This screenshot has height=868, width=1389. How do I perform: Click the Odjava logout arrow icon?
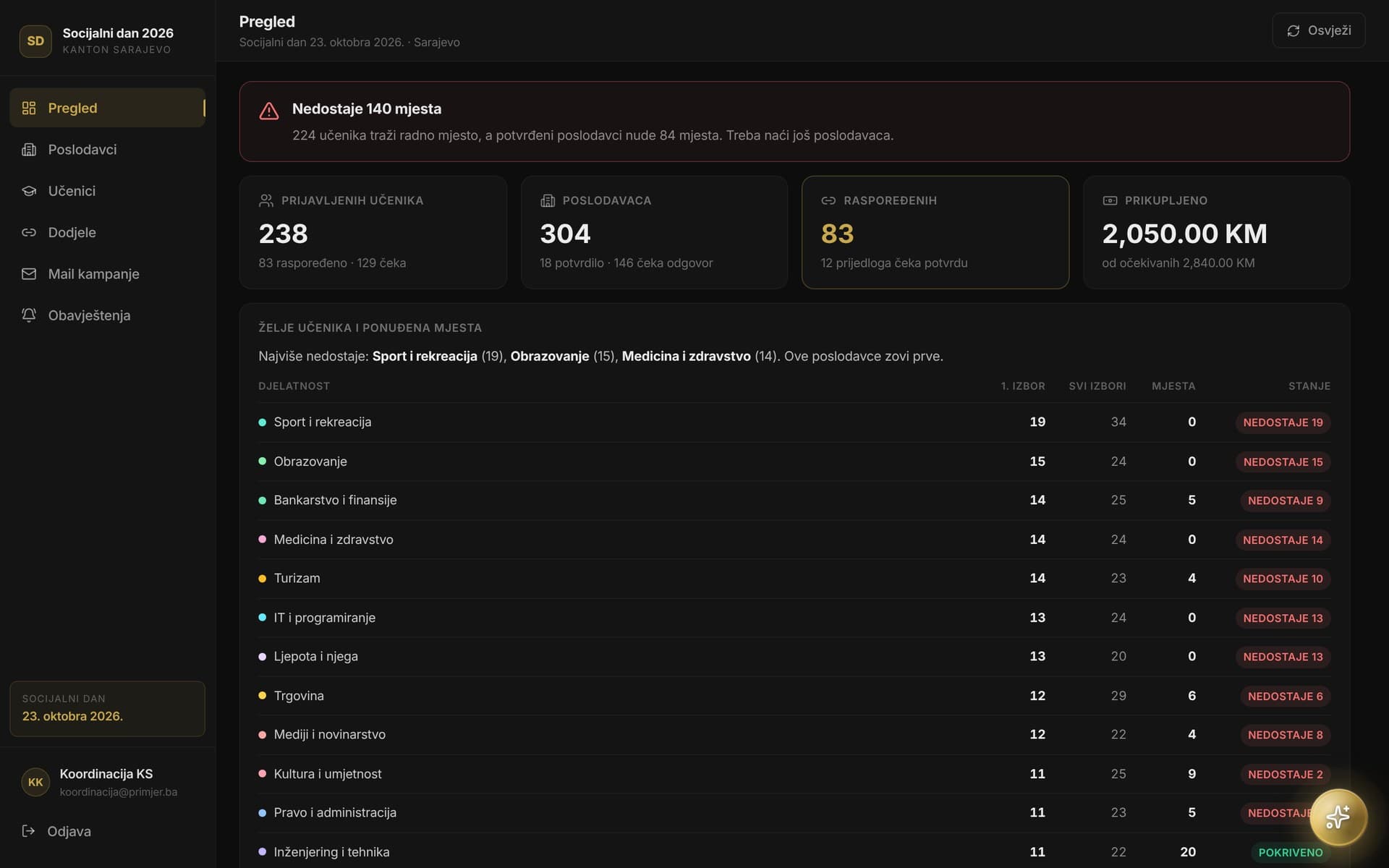pyautogui.click(x=28, y=831)
